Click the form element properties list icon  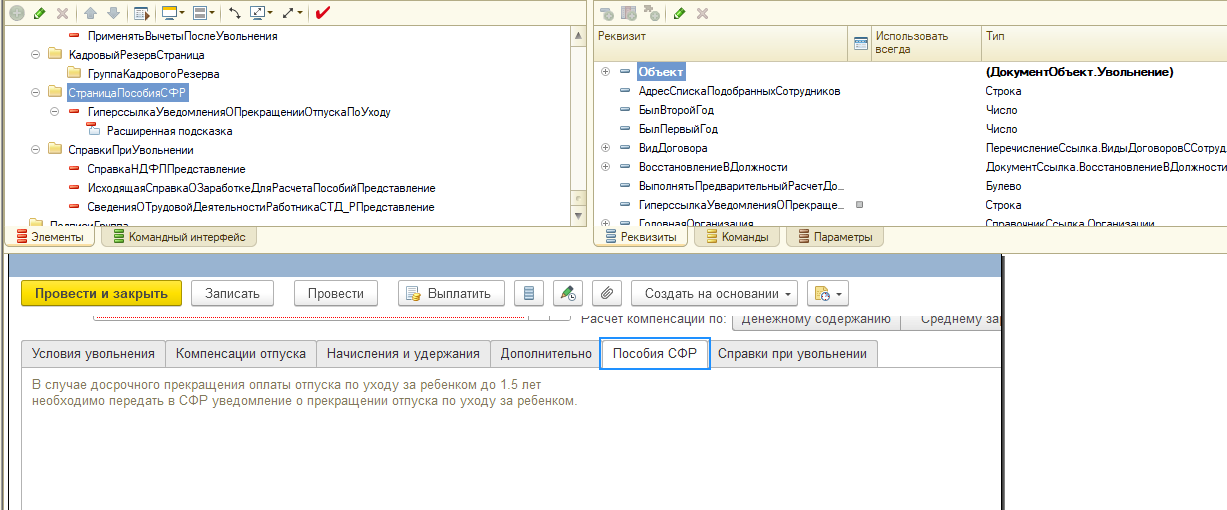[141, 13]
